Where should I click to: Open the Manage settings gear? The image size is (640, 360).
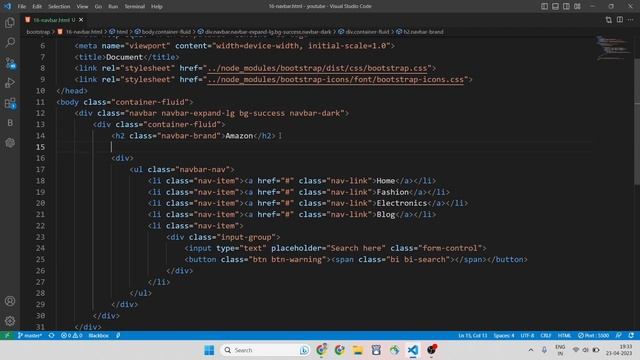(x=10, y=321)
